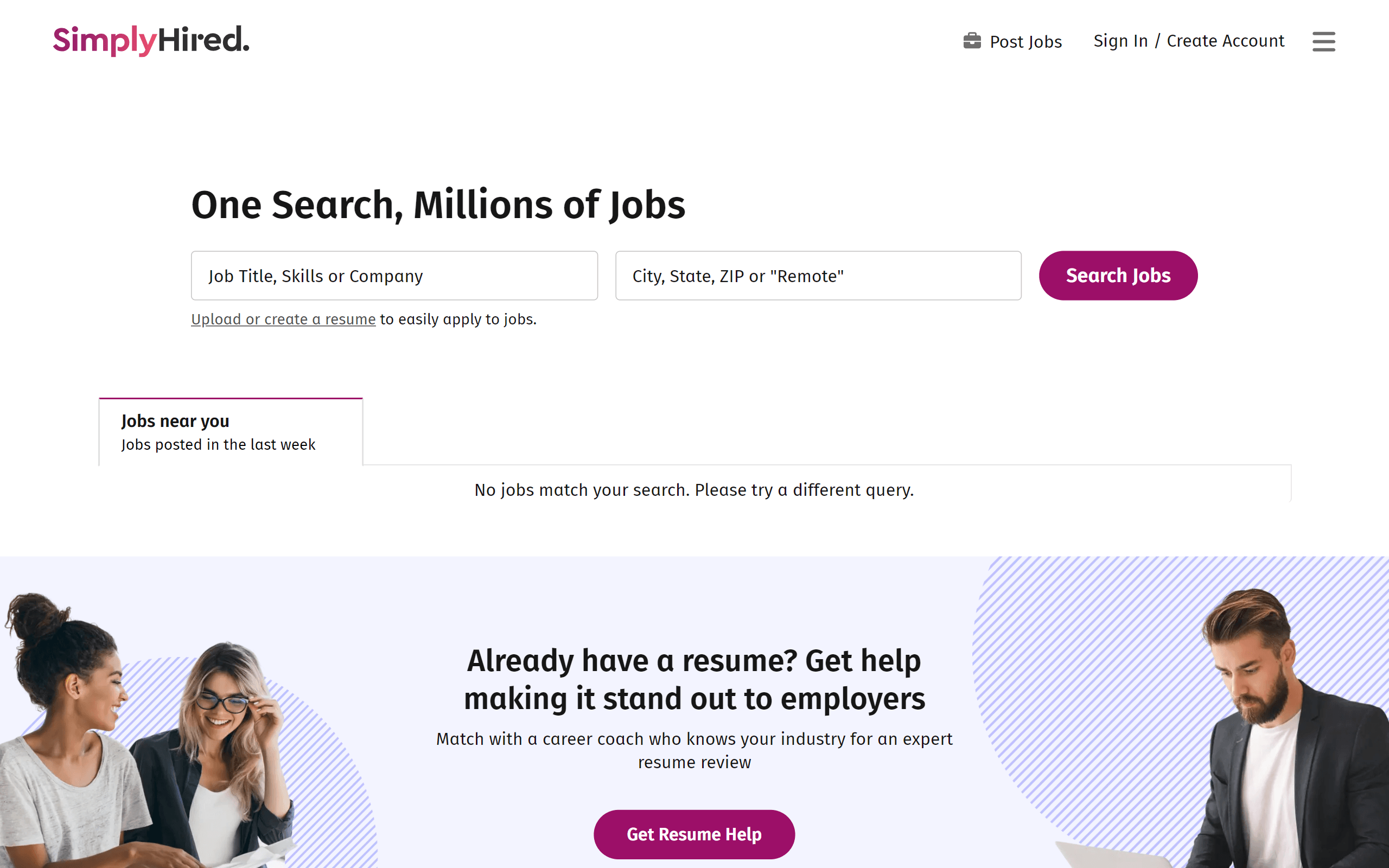1389x868 pixels.
Task: Click Sign In in the top bar
Action: coord(1120,41)
